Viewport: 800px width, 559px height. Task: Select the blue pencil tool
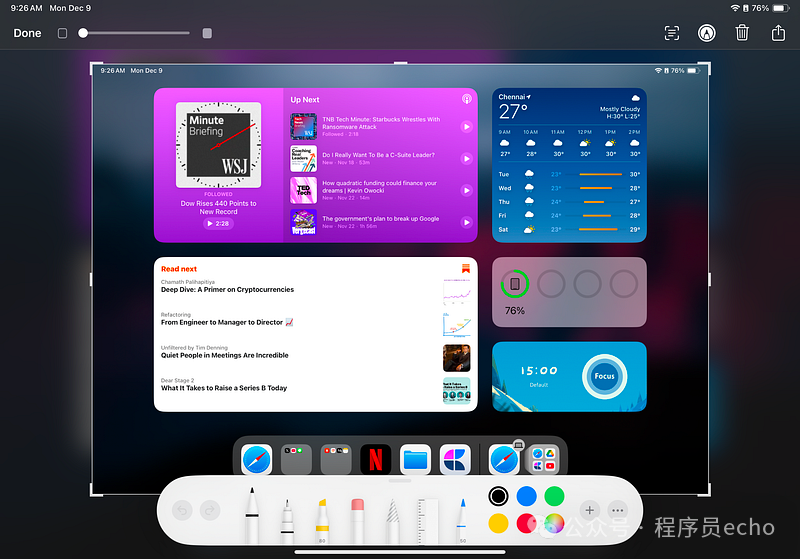tap(462, 517)
